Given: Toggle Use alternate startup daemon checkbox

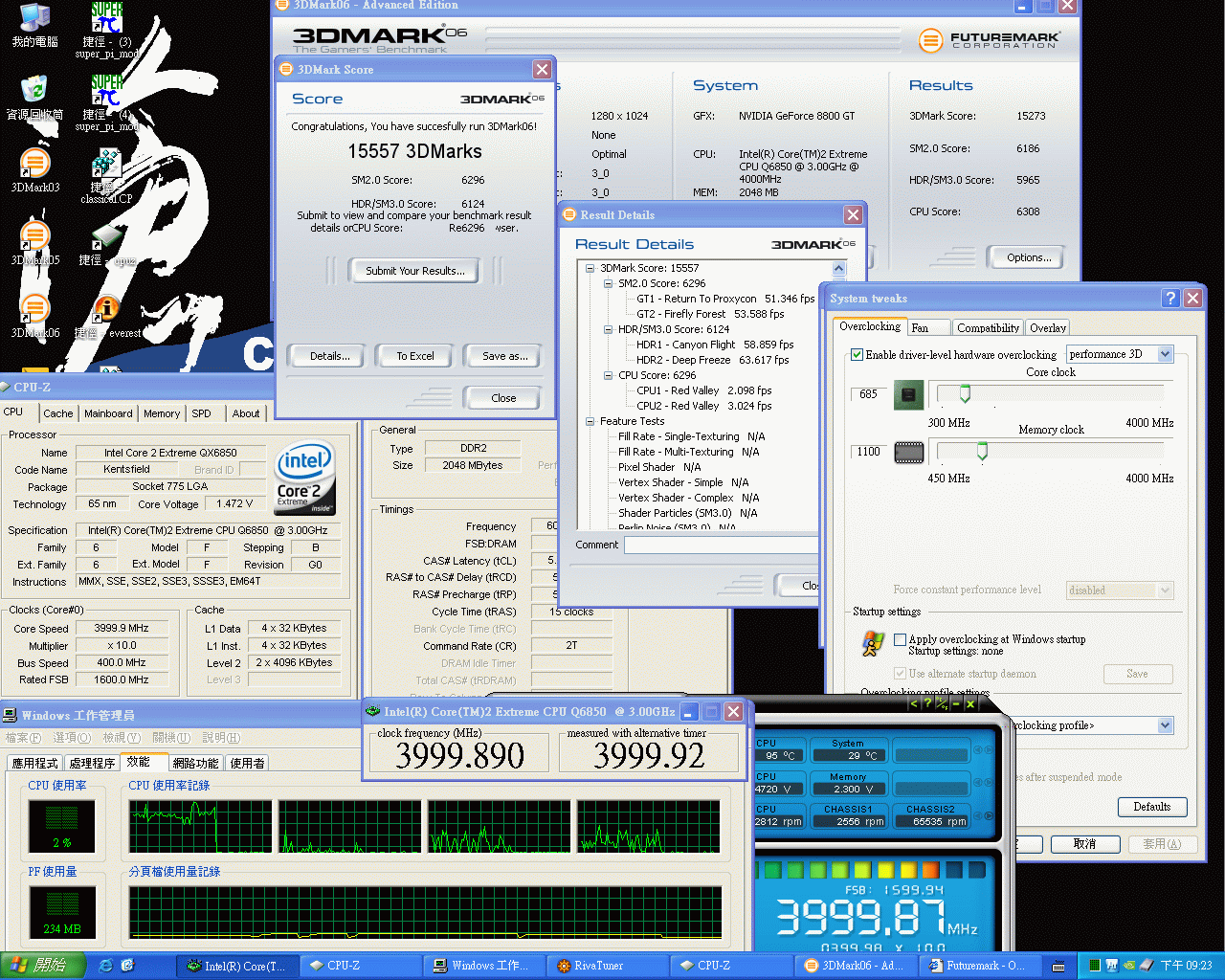Looking at the screenshot, I should tap(900, 674).
